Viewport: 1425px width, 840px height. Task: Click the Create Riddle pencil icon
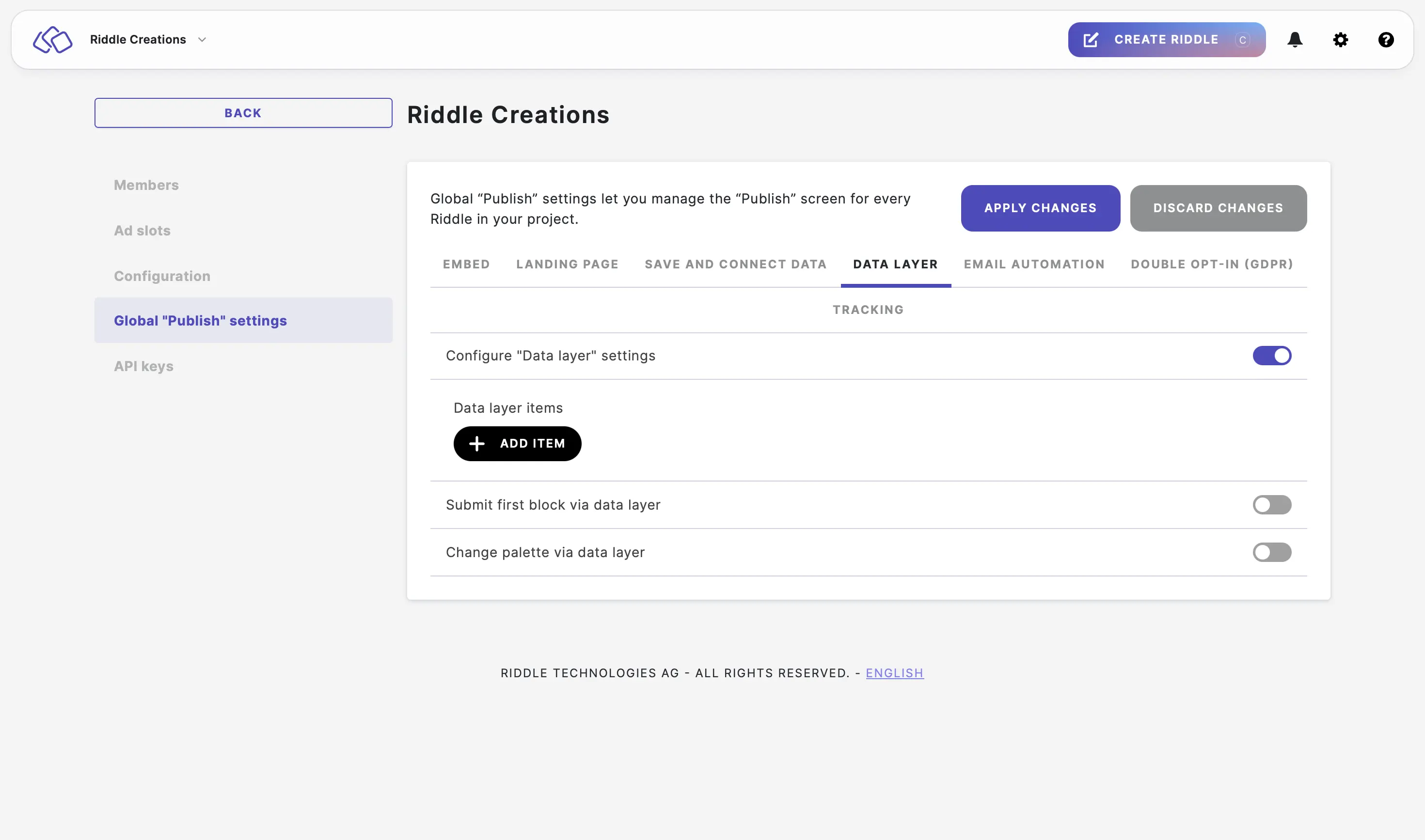(x=1091, y=40)
